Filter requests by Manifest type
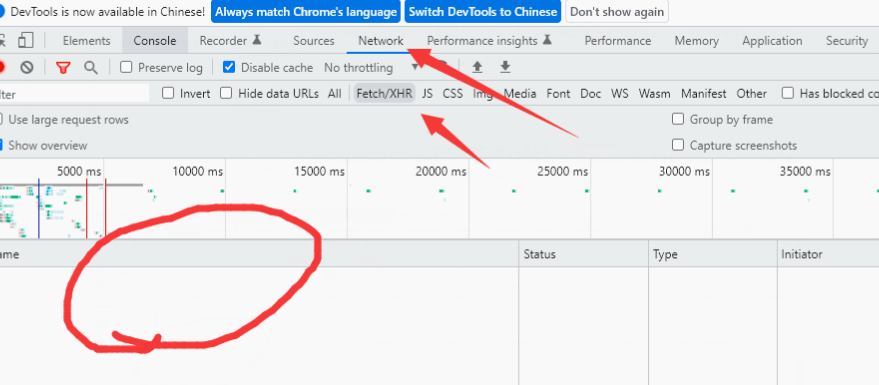This screenshot has width=879, height=385. (704, 94)
